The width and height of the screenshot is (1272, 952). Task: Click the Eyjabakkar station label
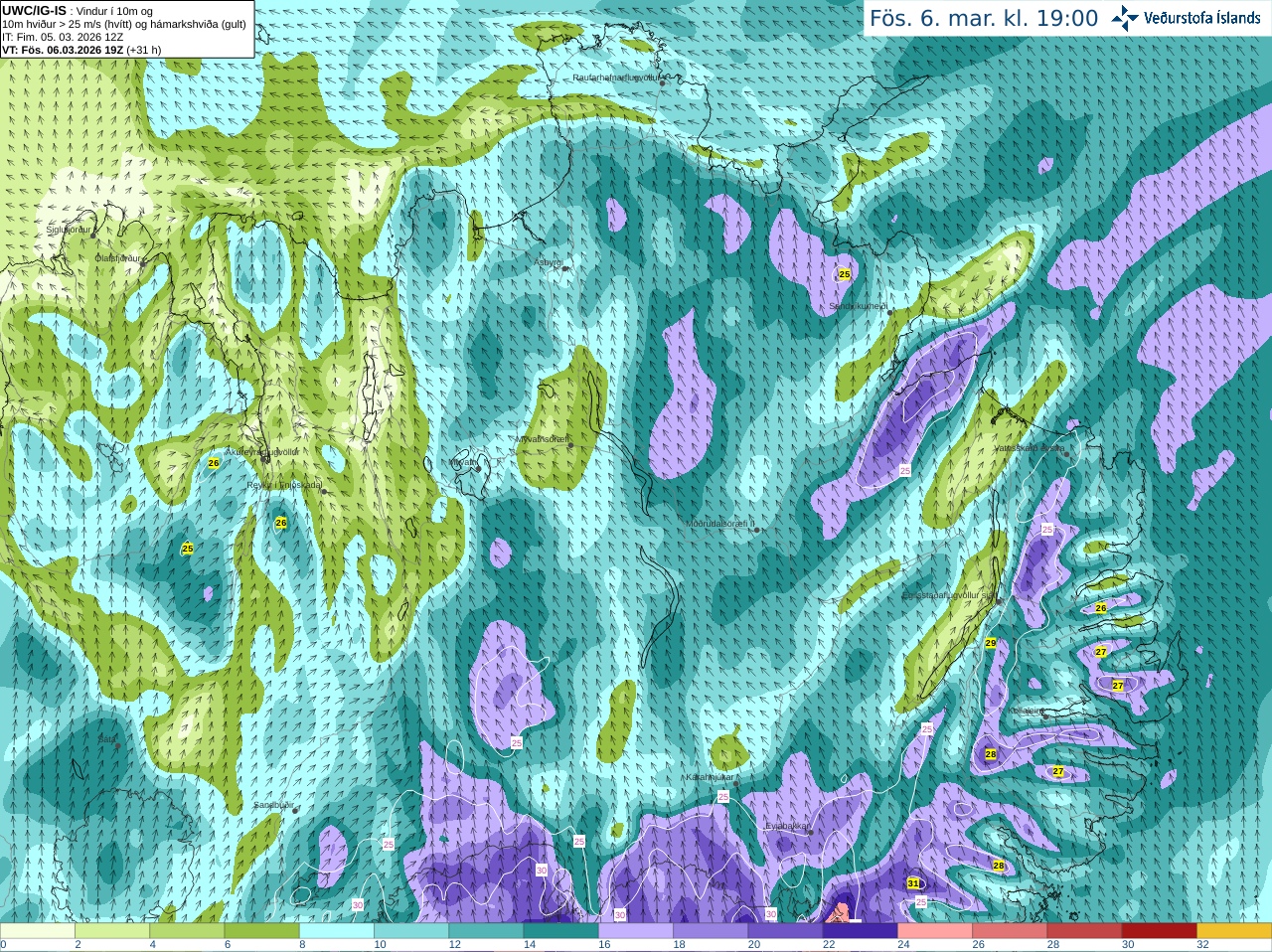click(787, 825)
